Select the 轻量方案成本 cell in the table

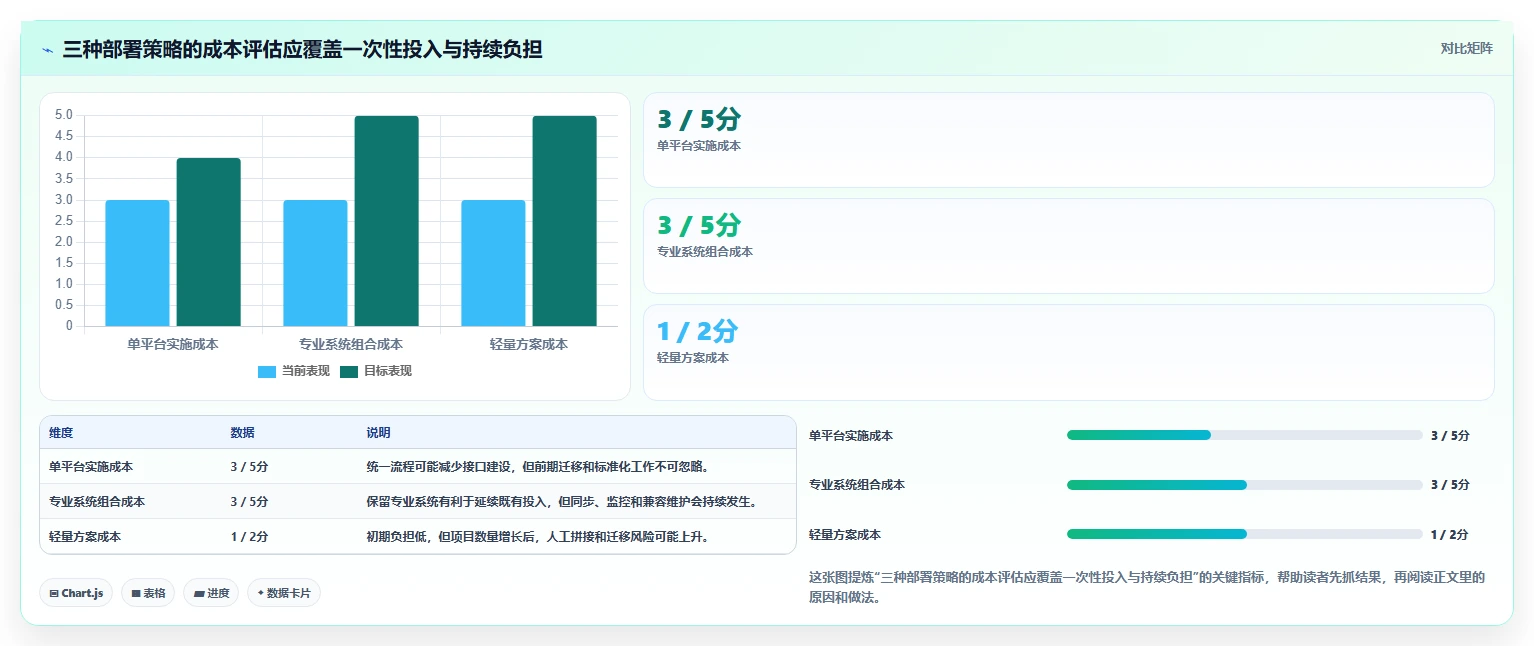pyautogui.click(x=85, y=537)
